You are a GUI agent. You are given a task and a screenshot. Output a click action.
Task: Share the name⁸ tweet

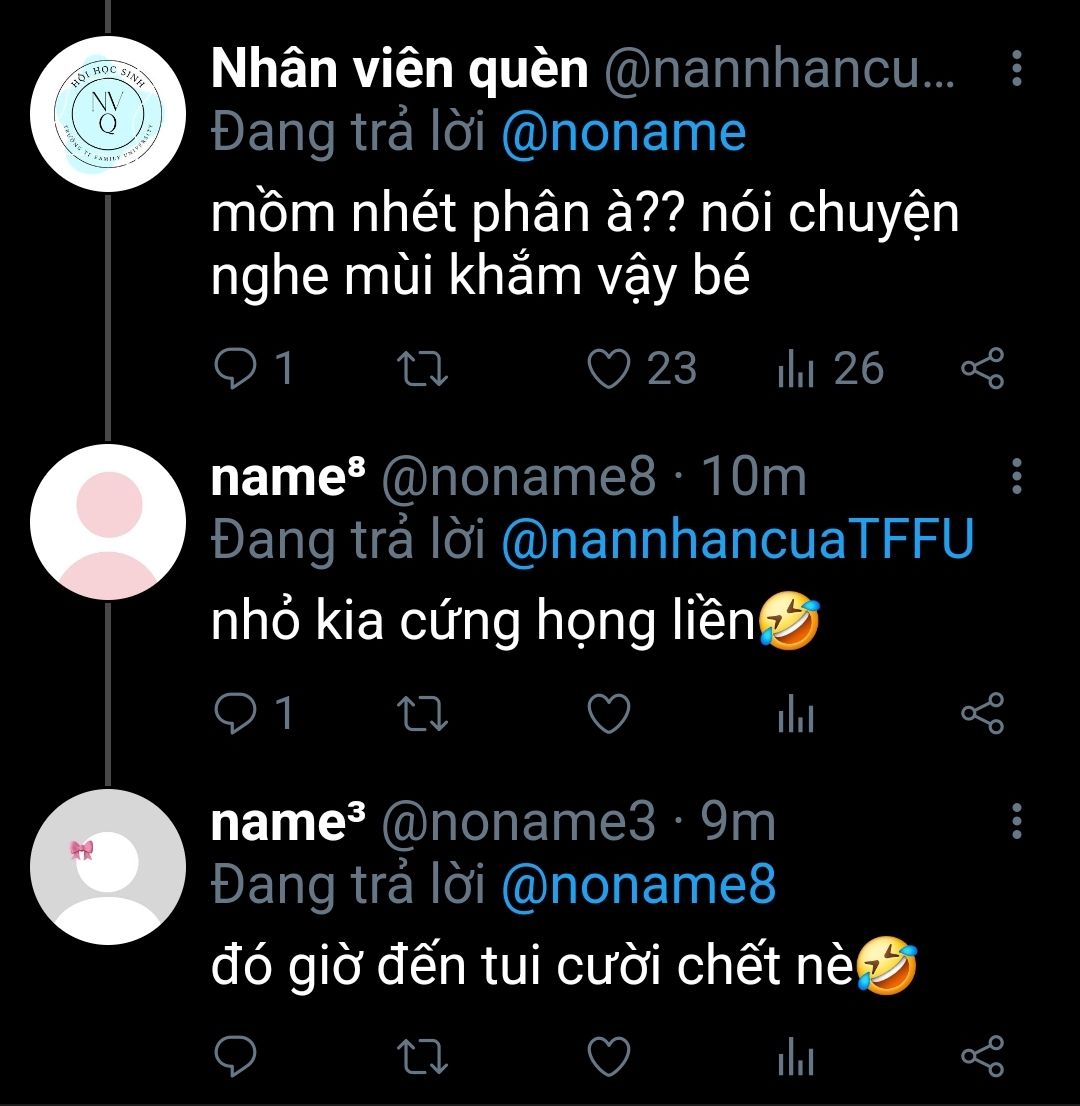click(x=981, y=714)
